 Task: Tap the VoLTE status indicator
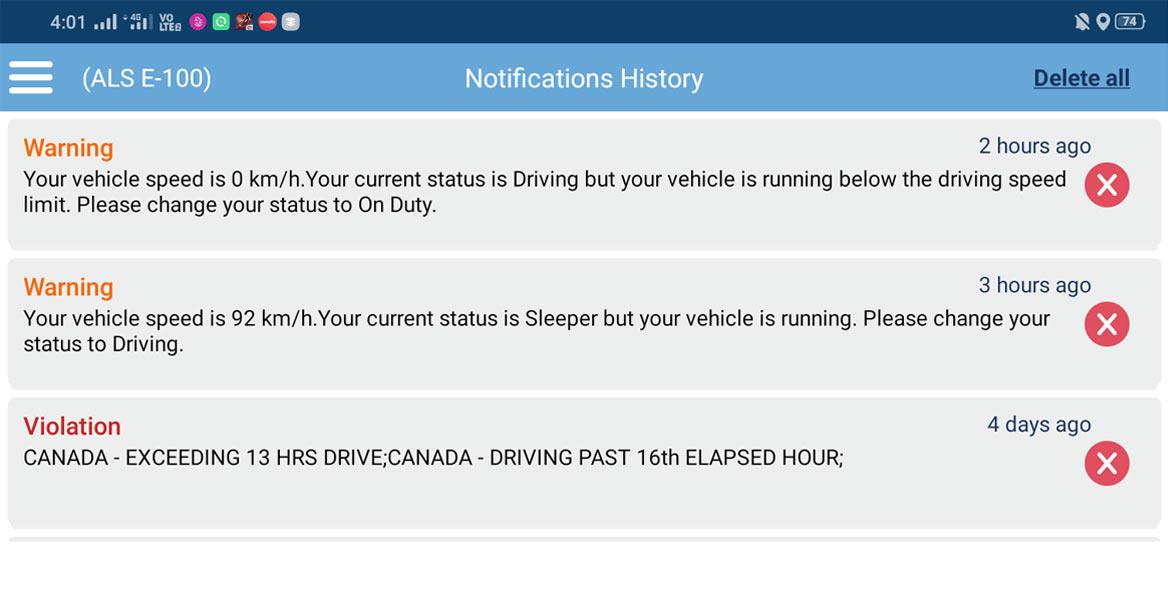[170, 22]
